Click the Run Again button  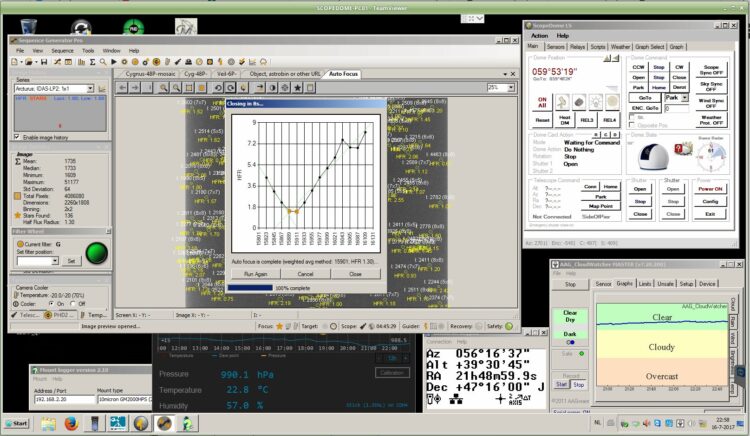255,274
